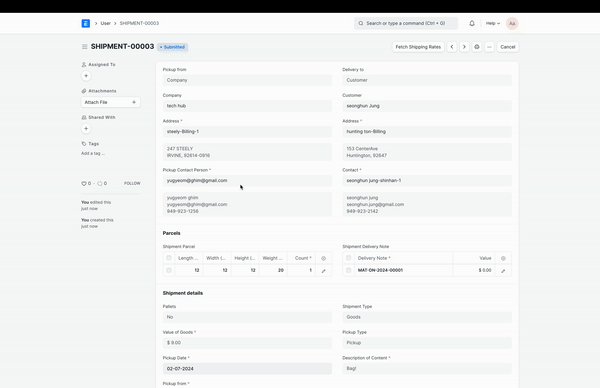Click the Weight value 20 cell

273,270
